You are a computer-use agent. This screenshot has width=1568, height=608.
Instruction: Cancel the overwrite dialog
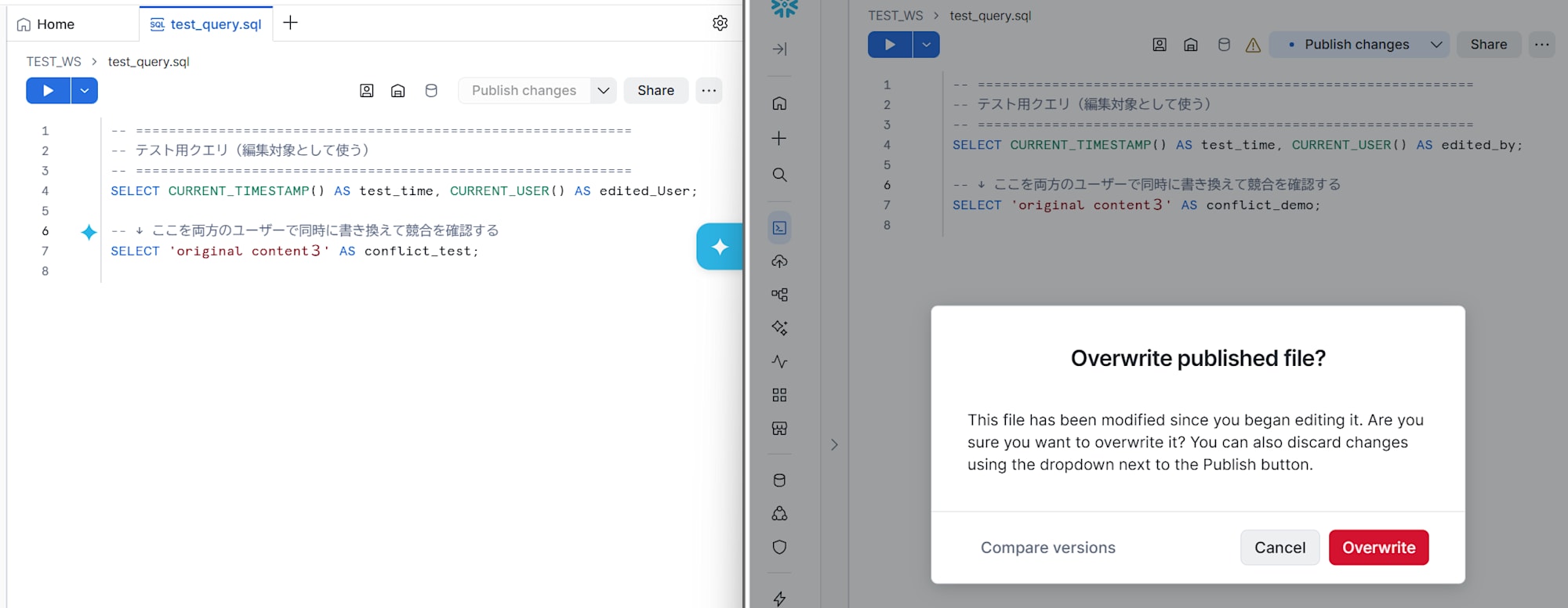(x=1279, y=548)
